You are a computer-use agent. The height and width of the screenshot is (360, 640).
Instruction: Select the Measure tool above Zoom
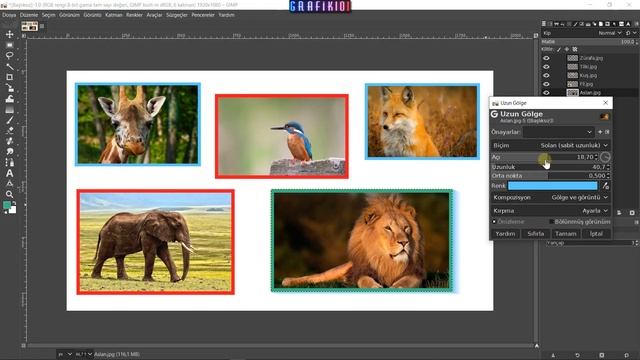[x=9, y=184]
